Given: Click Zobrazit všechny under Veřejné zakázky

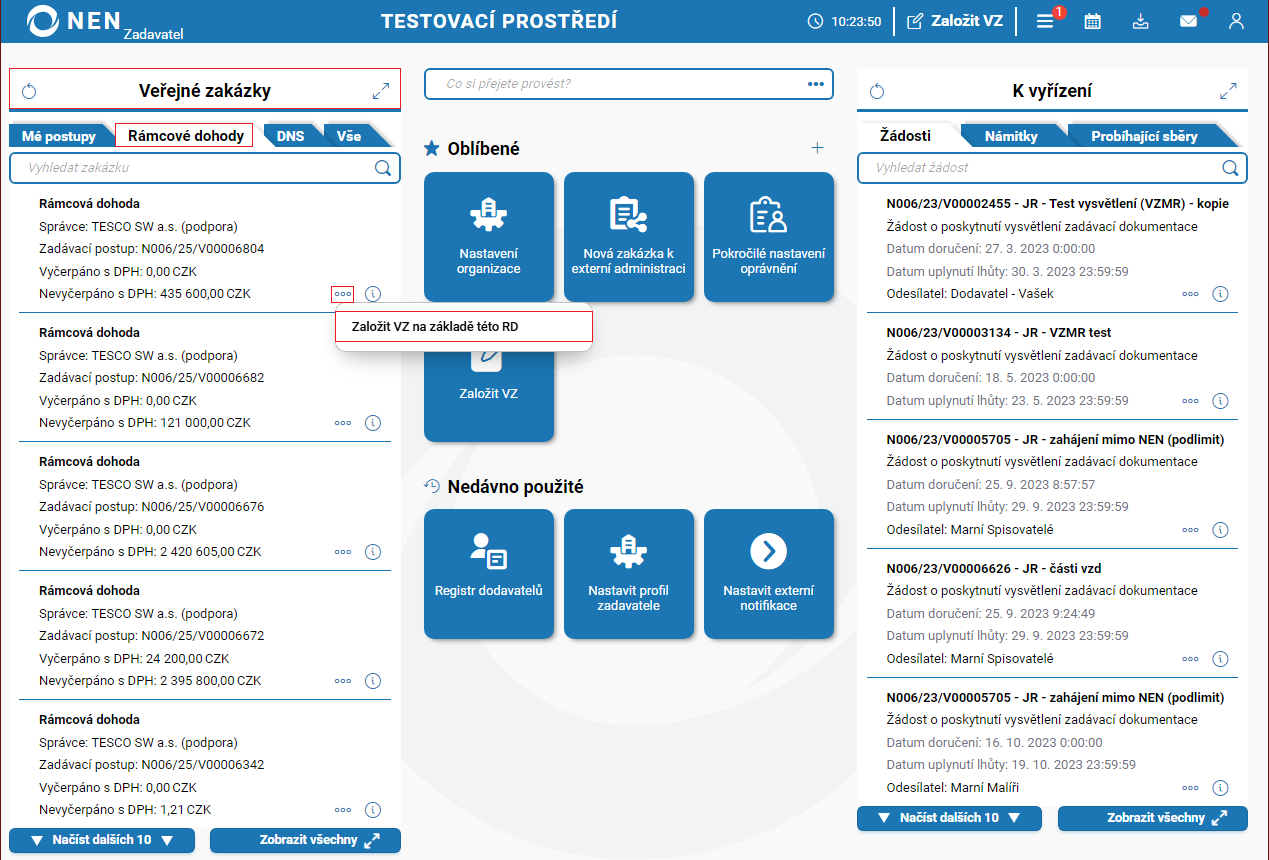Looking at the screenshot, I should (x=305, y=840).
